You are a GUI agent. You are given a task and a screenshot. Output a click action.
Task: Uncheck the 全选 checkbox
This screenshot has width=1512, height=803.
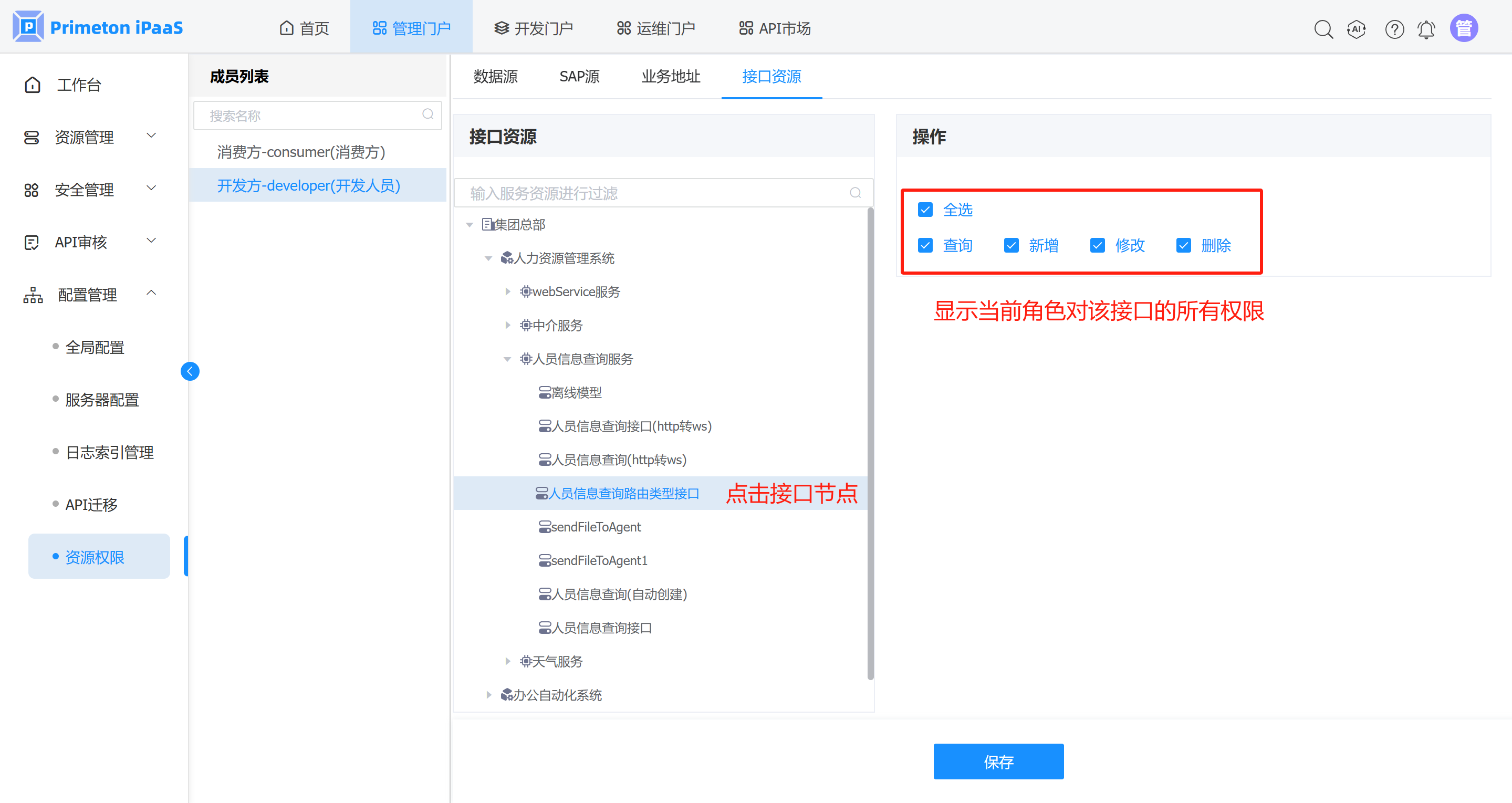[x=925, y=210]
